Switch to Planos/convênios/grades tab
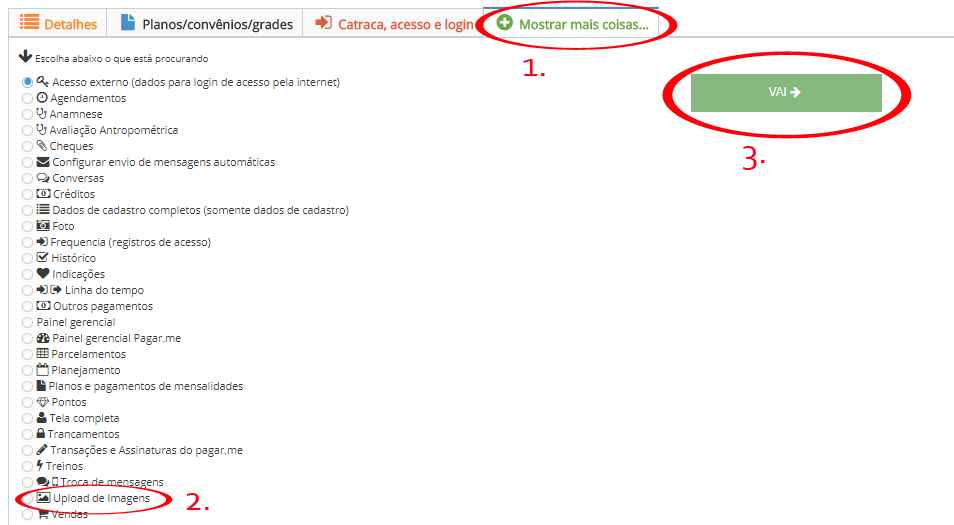954x525 pixels. click(205, 24)
